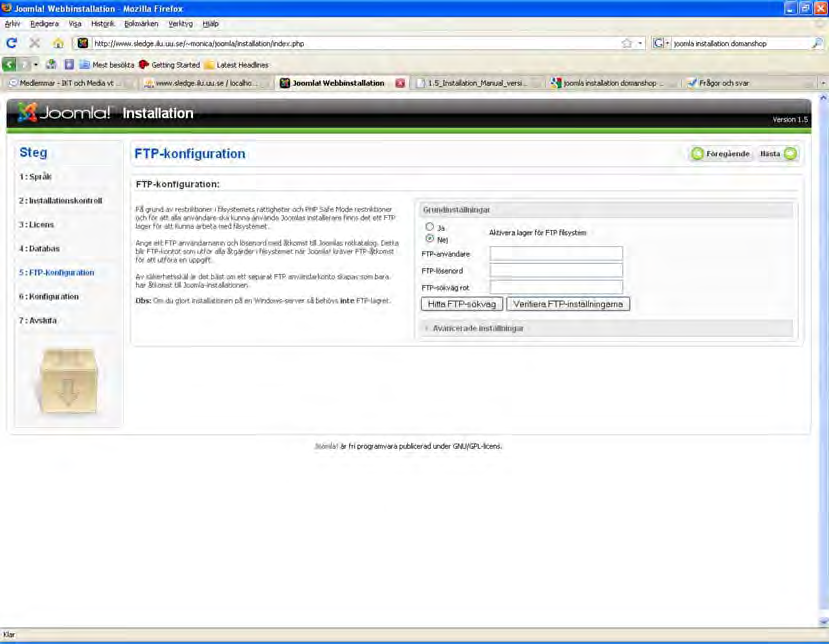Click Verifiera FTP-inställningarna button
This screenshot has height=644, width=829.
click(x=568, y=304)
